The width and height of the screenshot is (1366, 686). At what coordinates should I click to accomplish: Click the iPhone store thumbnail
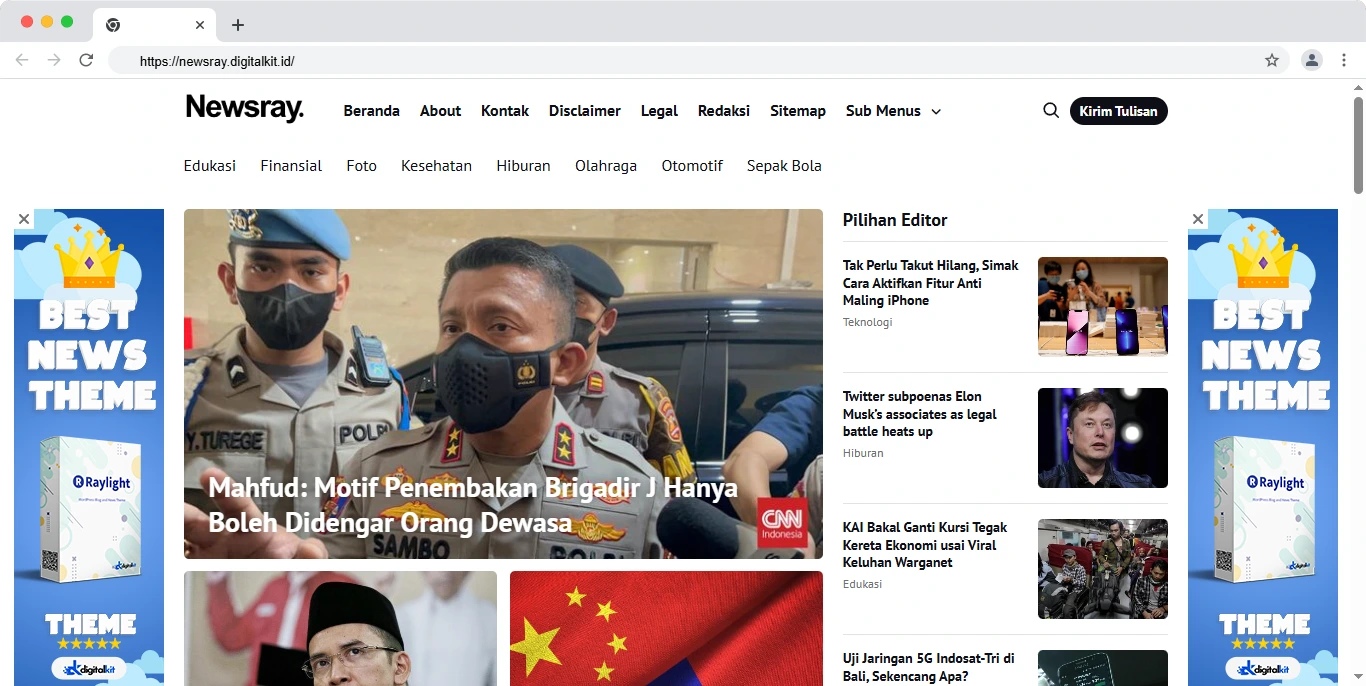1103,307
